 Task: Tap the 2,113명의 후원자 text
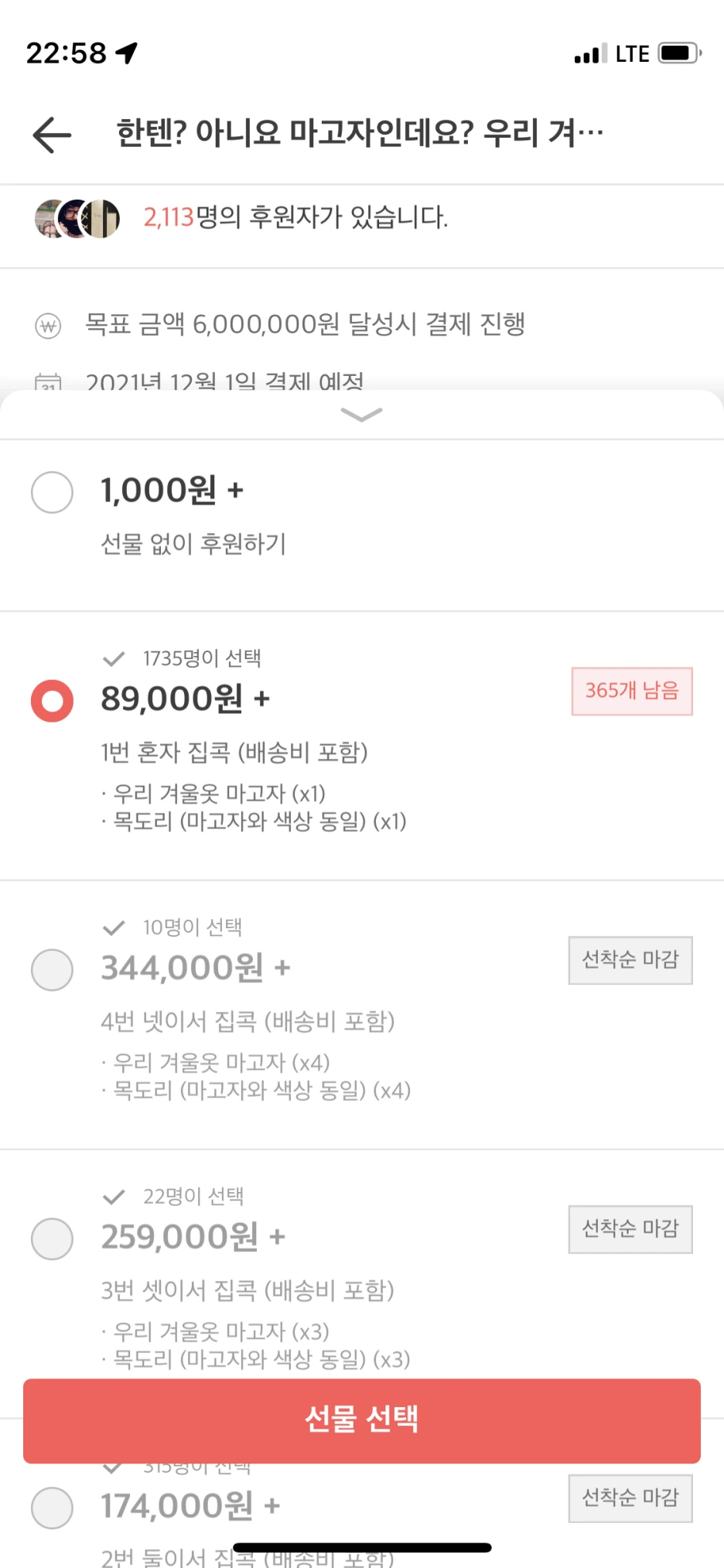click(295, 217)
